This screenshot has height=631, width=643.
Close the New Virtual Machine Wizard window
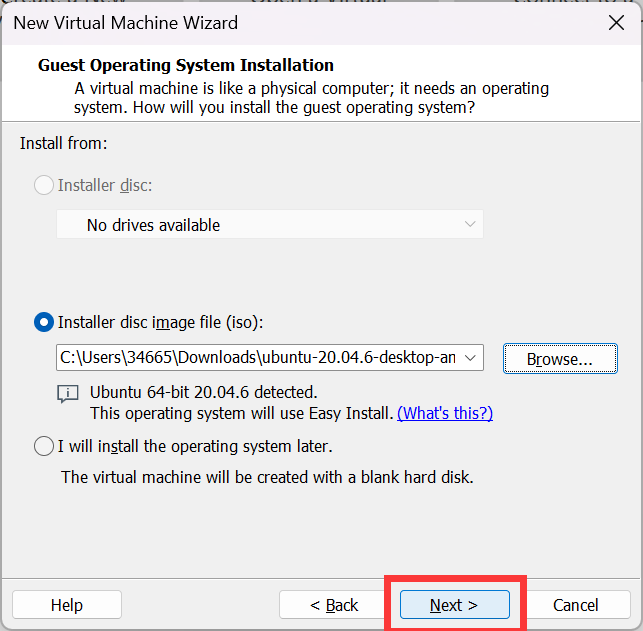pyautogui.click(x=616, y=22)
